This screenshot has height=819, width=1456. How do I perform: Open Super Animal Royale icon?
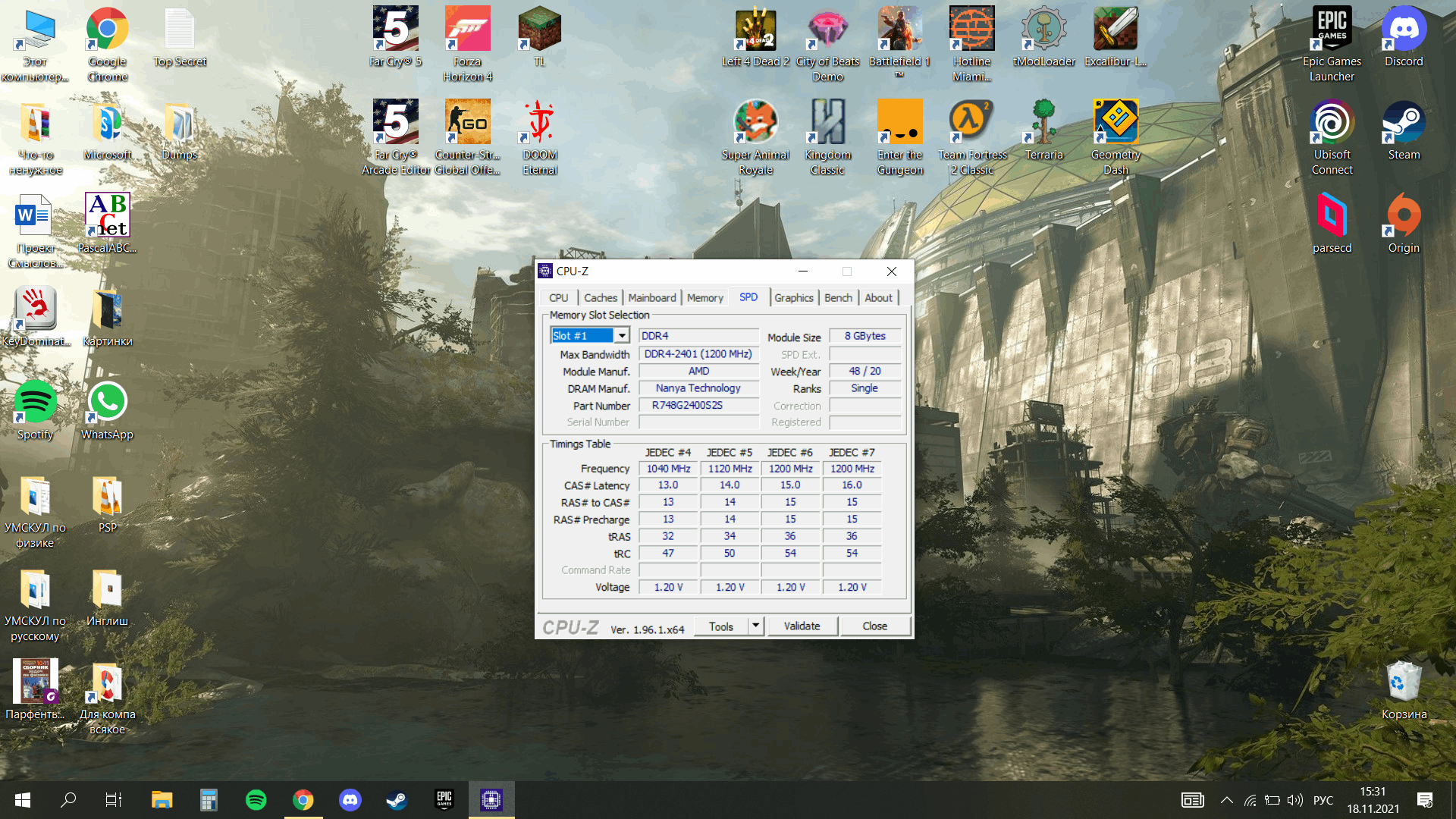click(755, 137)
